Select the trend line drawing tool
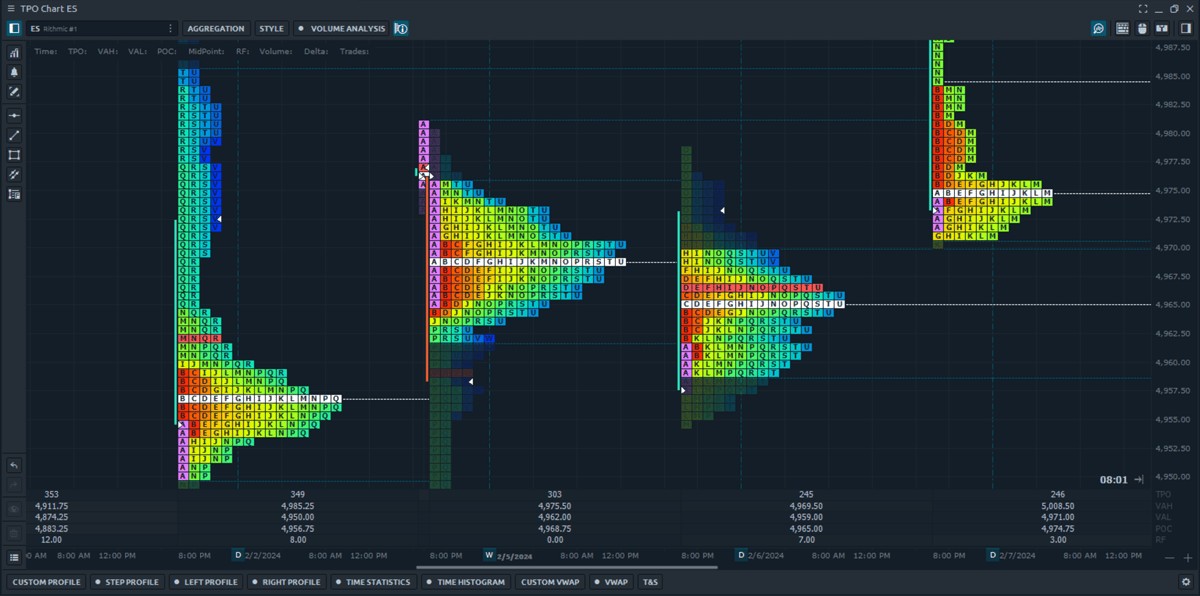1200x596 pixels. (x=14, y=135)
